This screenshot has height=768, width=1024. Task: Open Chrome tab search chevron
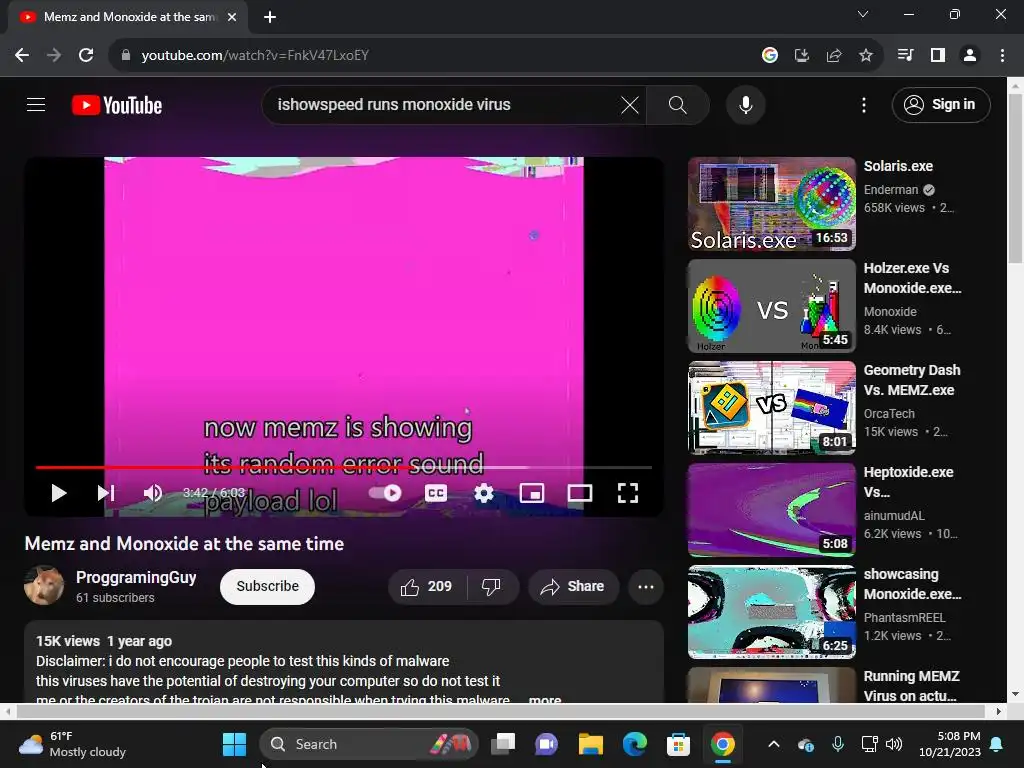tap(863, 14)
